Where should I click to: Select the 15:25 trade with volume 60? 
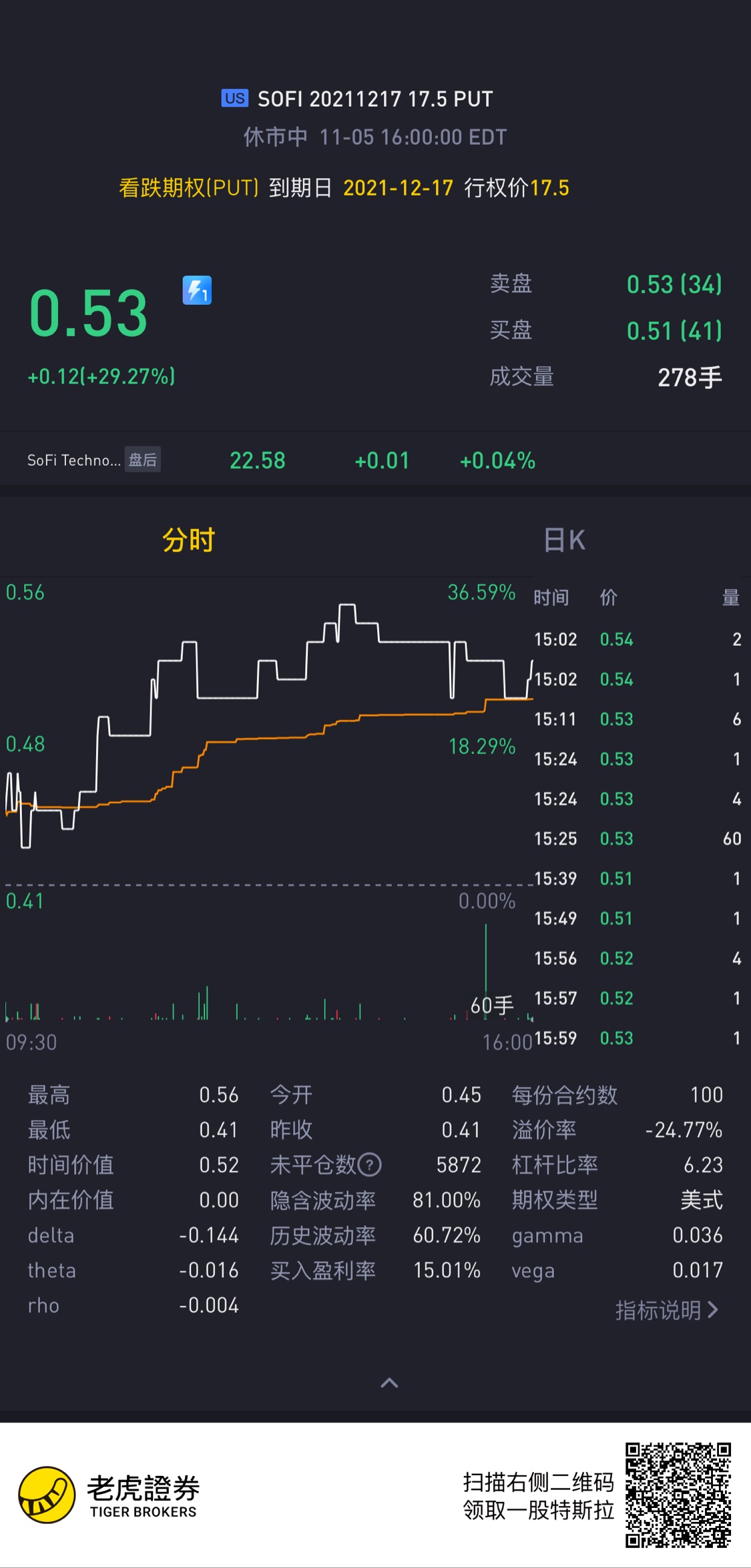pyautogui.click(x=638, y=839)
